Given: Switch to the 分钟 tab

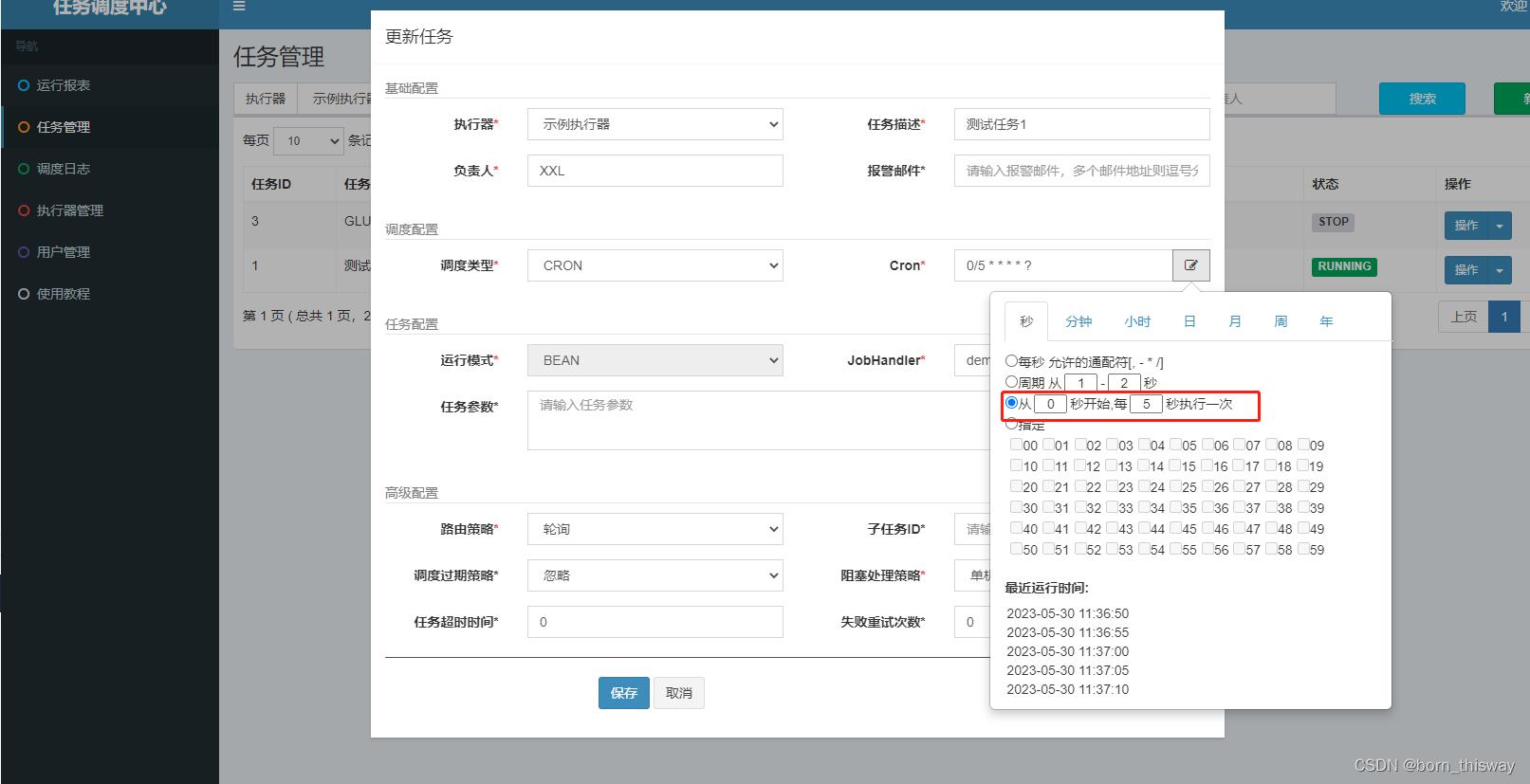Looking at the screenshot, I should point(1078,321).
